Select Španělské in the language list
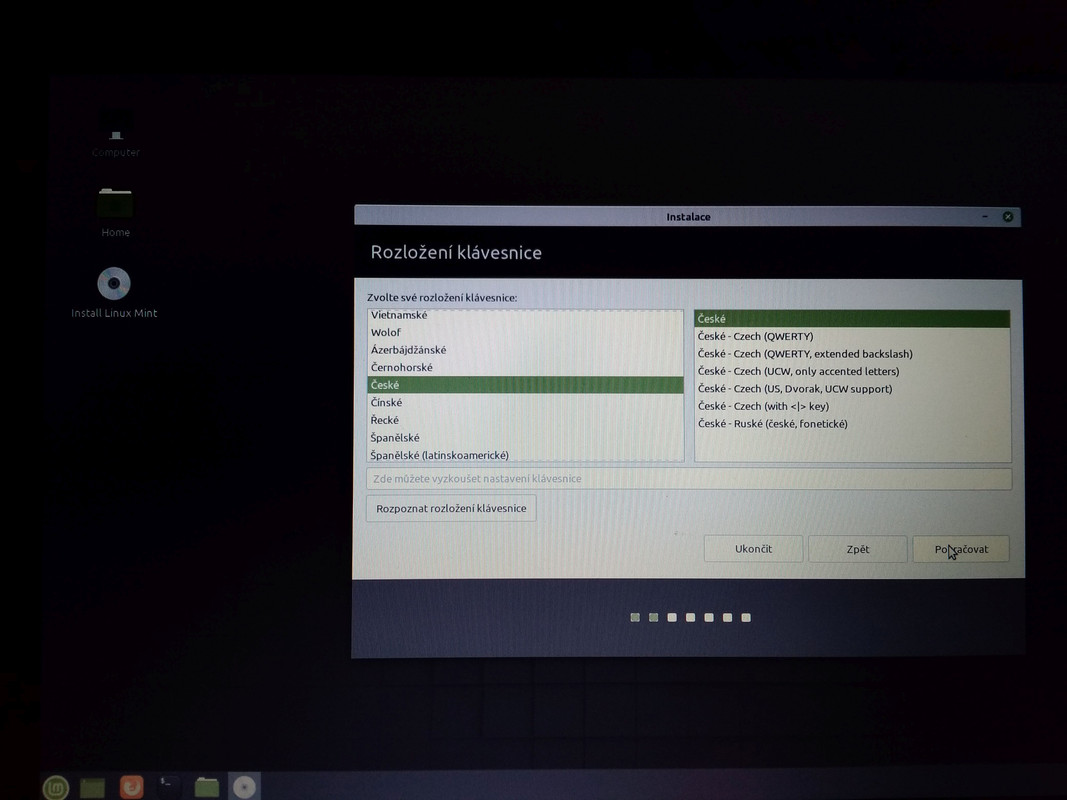Screen dimensions: 1067x800 click(525, 437)
